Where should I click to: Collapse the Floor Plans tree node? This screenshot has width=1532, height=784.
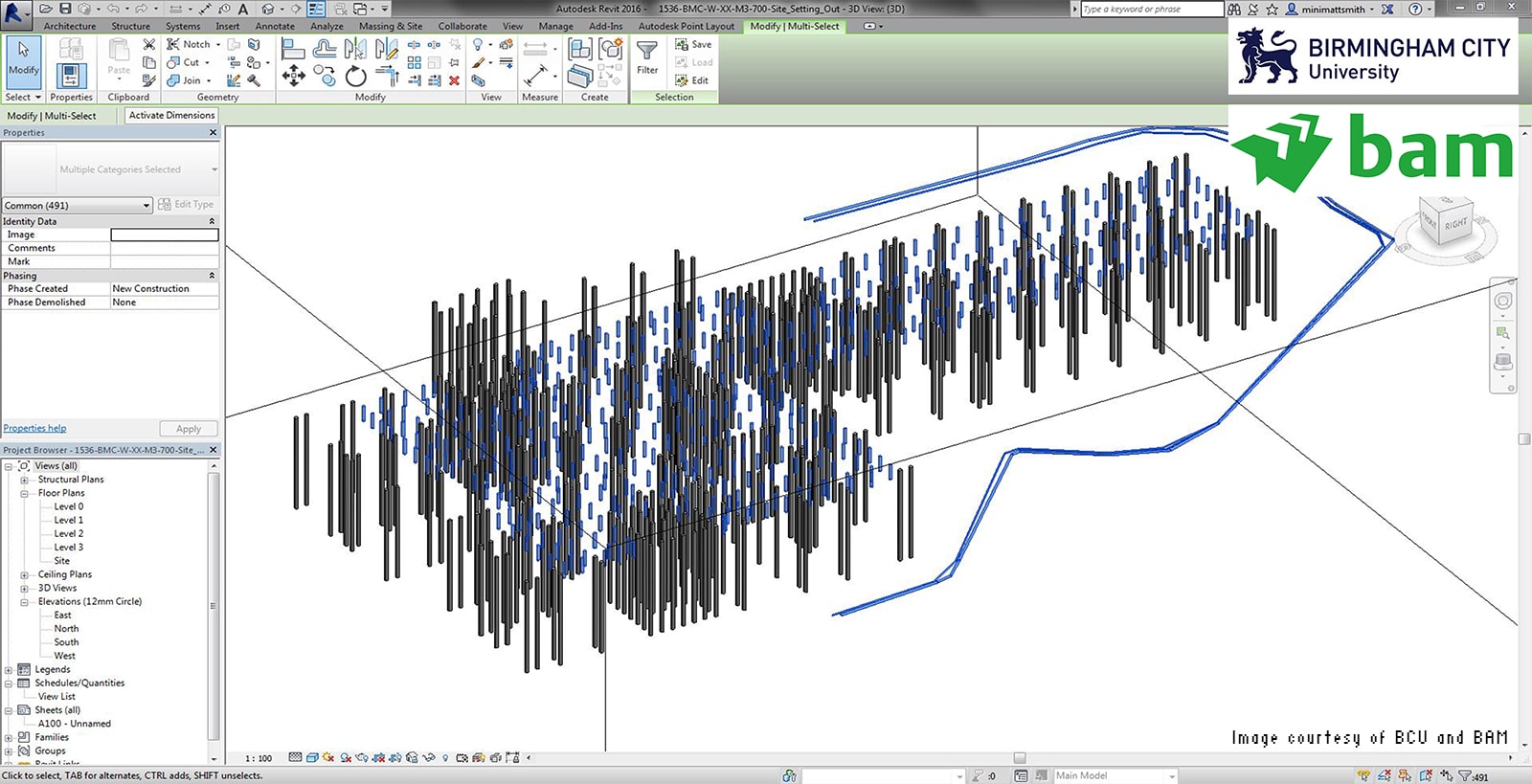[x=24, y=493]
